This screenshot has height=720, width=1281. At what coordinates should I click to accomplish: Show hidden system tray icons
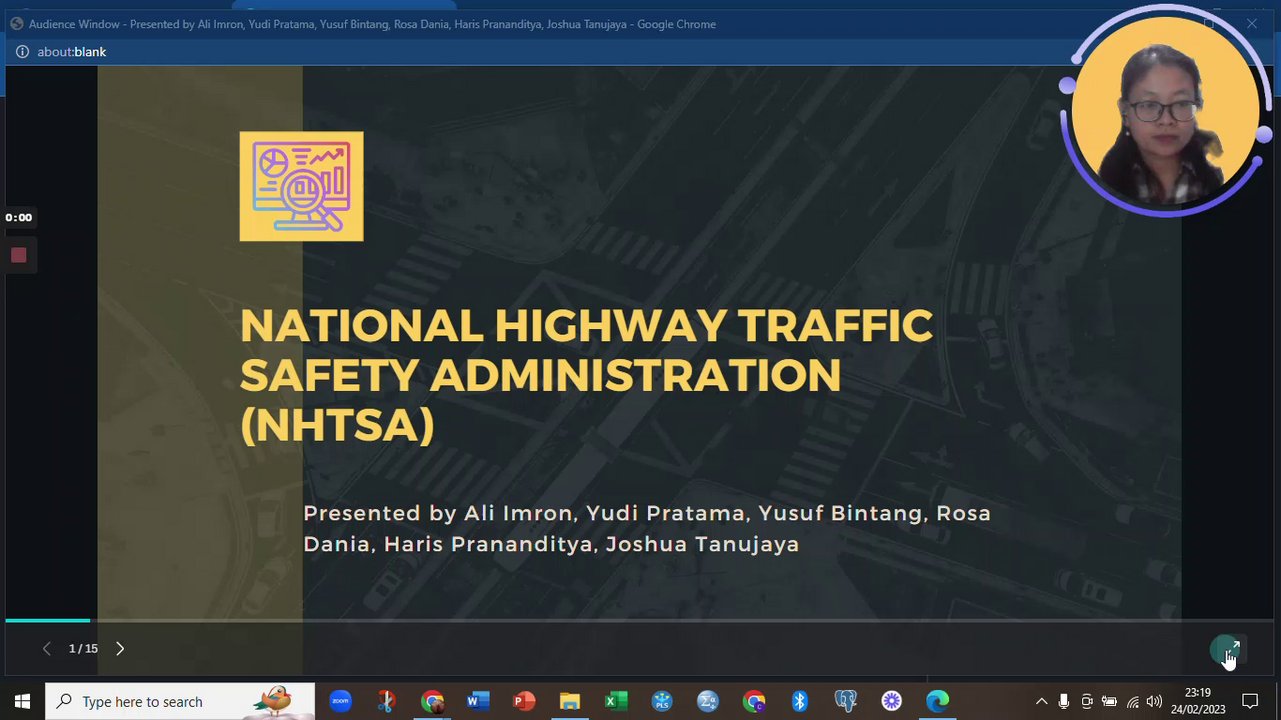[1041, 702]
